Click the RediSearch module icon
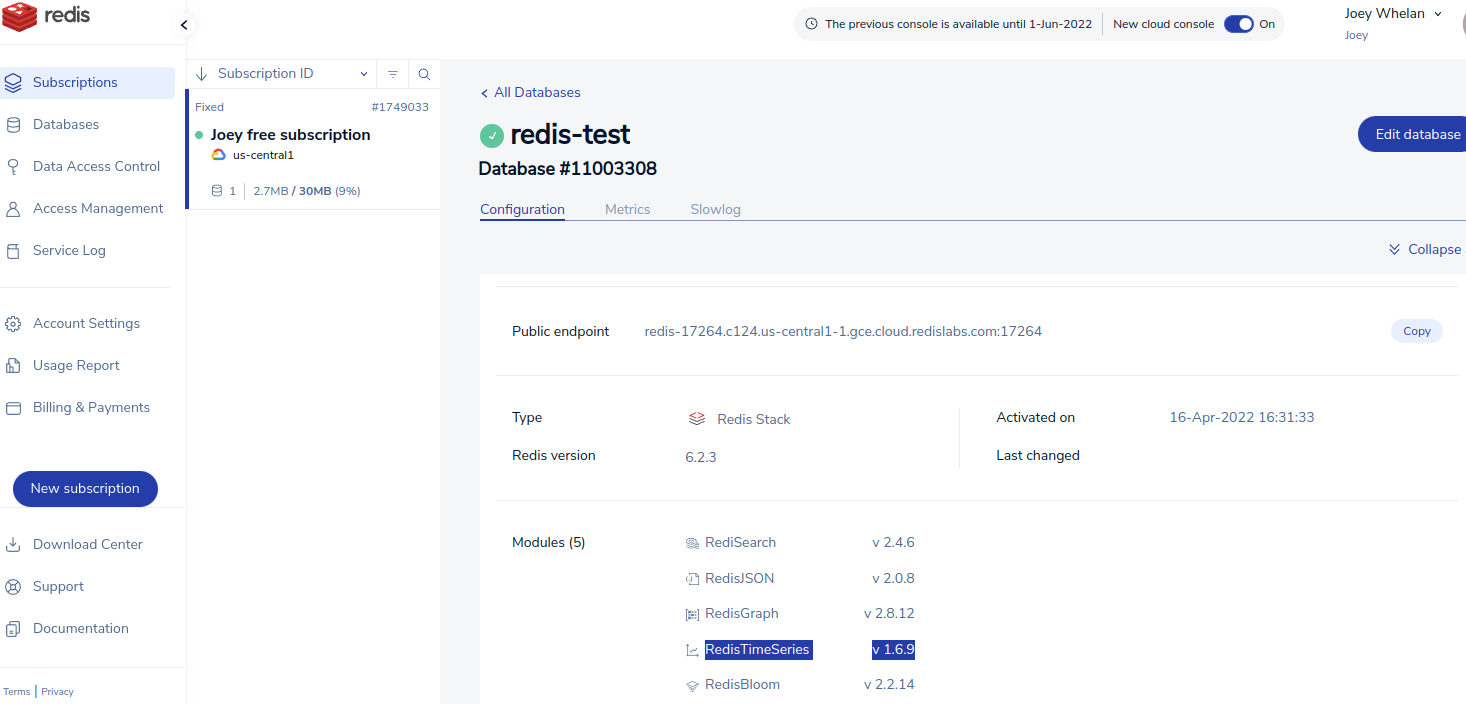The width and height of the screenshot is (1466, 704). click(692, 543)
